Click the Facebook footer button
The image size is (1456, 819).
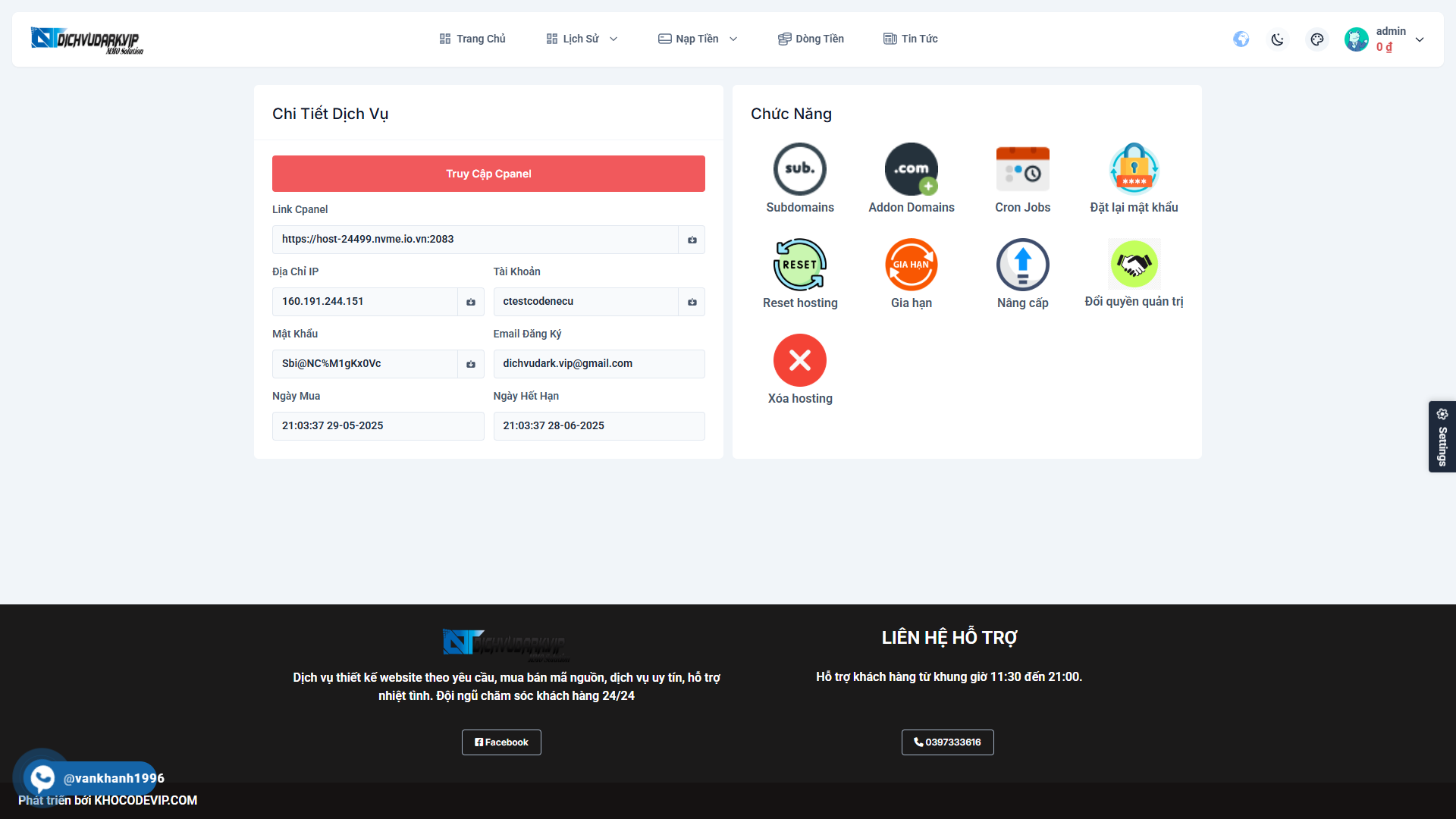(x=501, y=742)
